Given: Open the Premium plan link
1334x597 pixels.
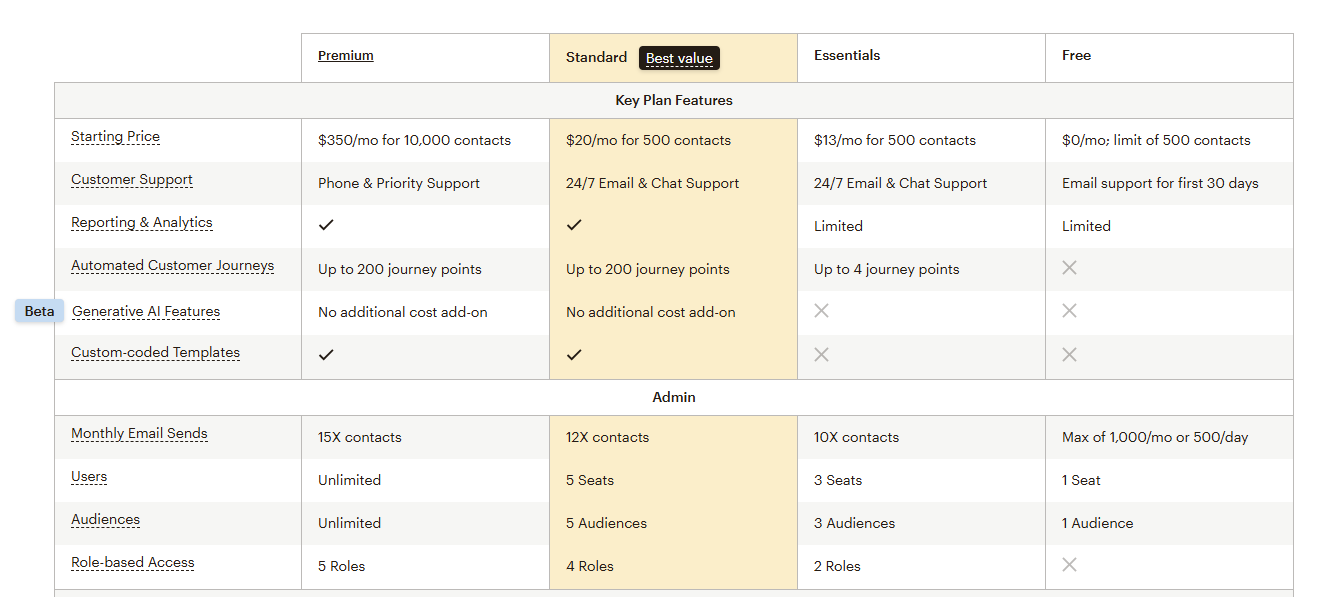Looking at the screenshot, I should (x=345, y=55).
